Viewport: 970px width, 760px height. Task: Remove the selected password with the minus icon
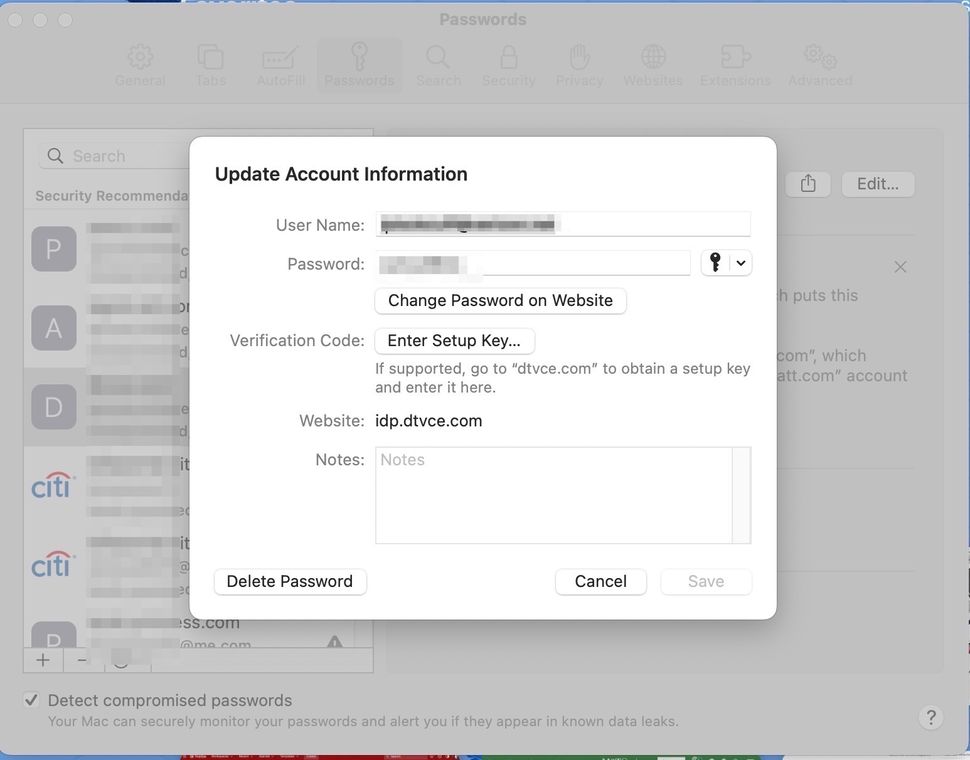click(81, 659)
